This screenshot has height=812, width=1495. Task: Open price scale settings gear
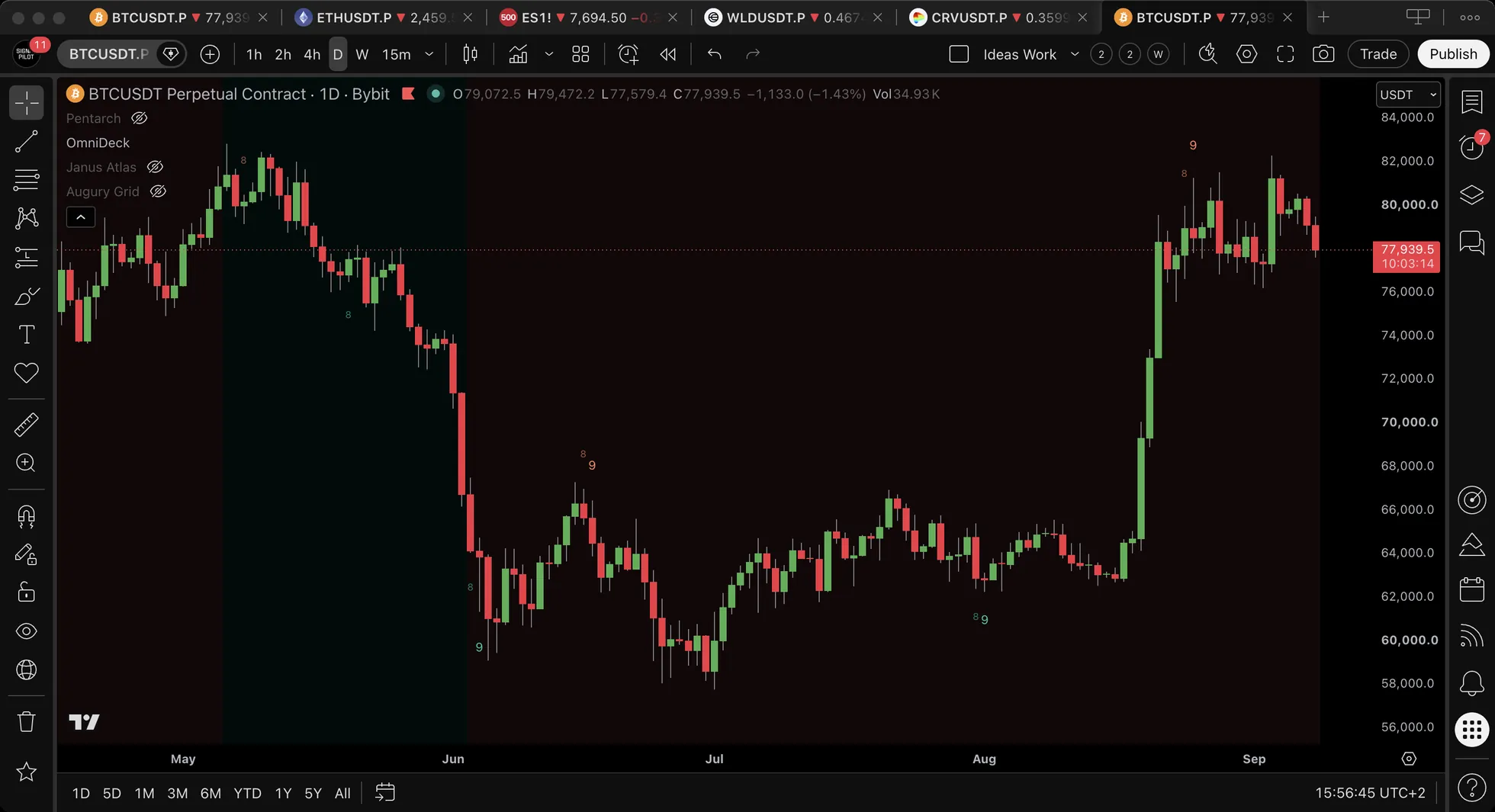[x=1409, y=759]
